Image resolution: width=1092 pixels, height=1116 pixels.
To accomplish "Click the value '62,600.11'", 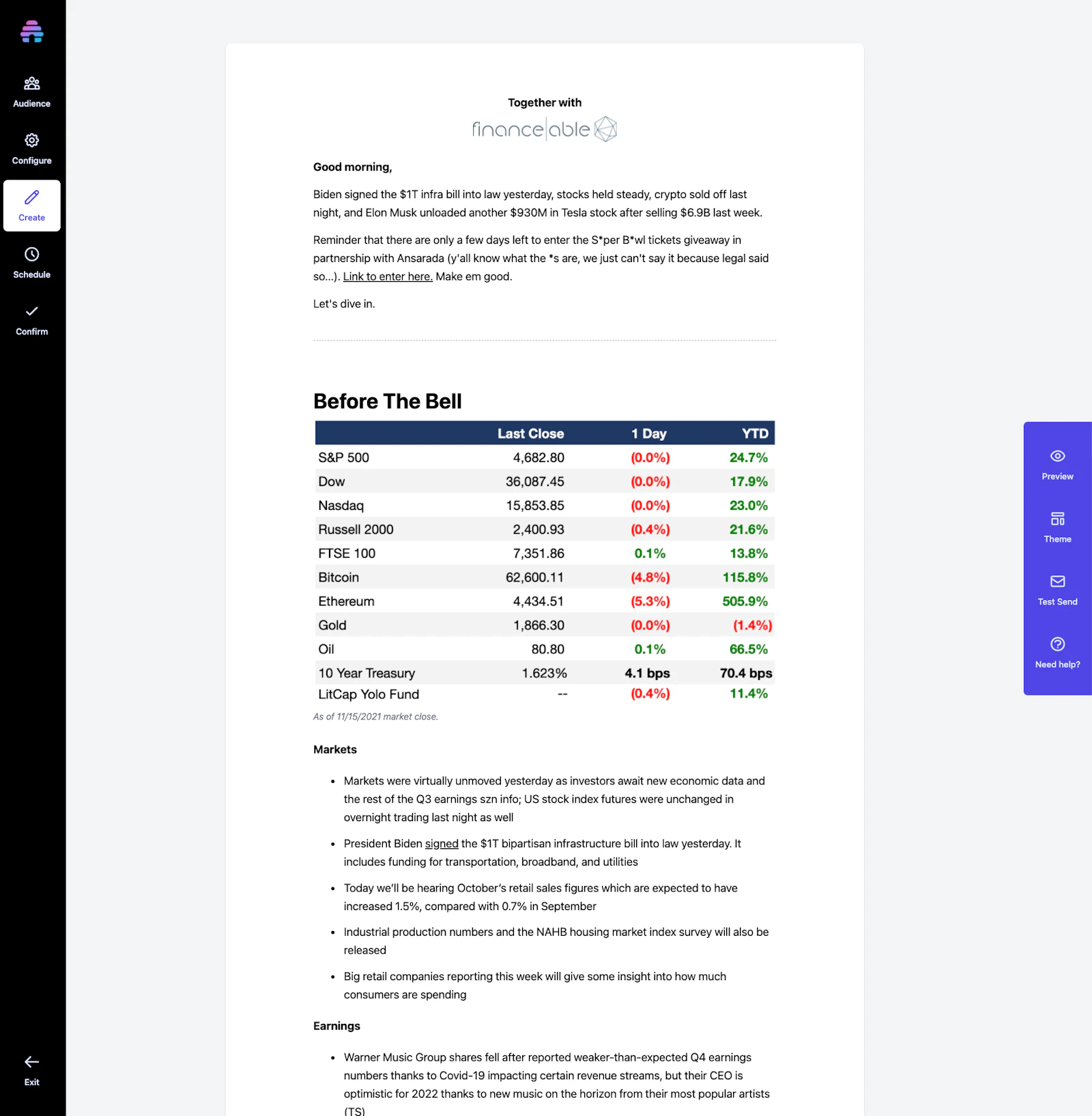I will (534, 577).
